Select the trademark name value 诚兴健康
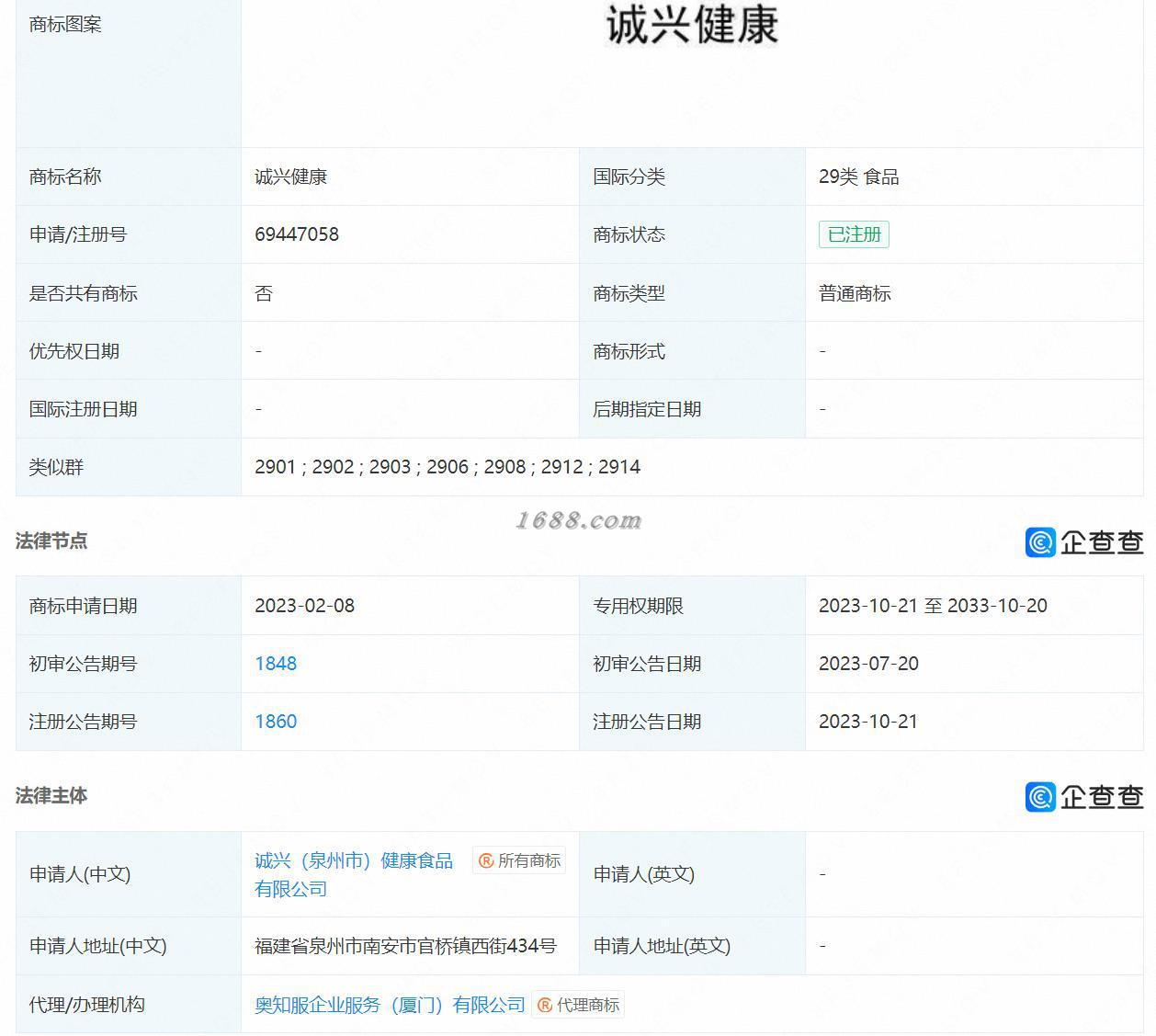The height and width of the screenshot is (1036, 1156). point(290,176)
